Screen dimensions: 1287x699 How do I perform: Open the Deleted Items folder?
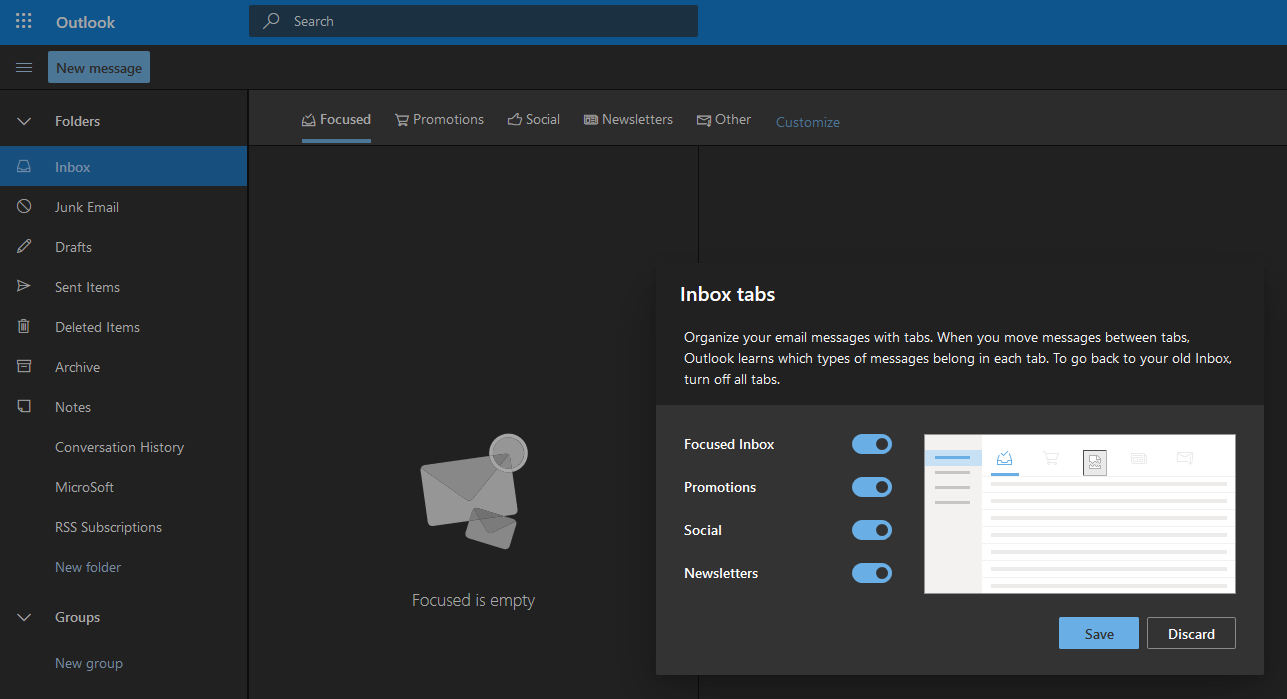pyautogui.click(x=123, y=327)
